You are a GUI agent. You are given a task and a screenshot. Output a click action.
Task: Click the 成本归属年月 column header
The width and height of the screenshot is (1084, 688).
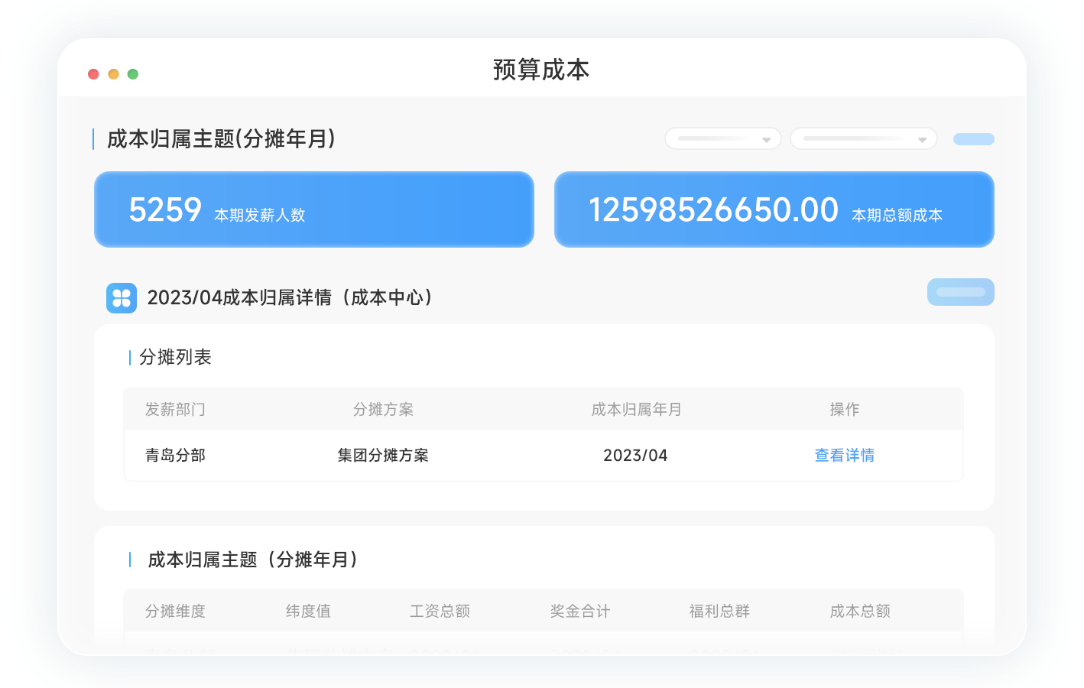(x=636, y=409)
